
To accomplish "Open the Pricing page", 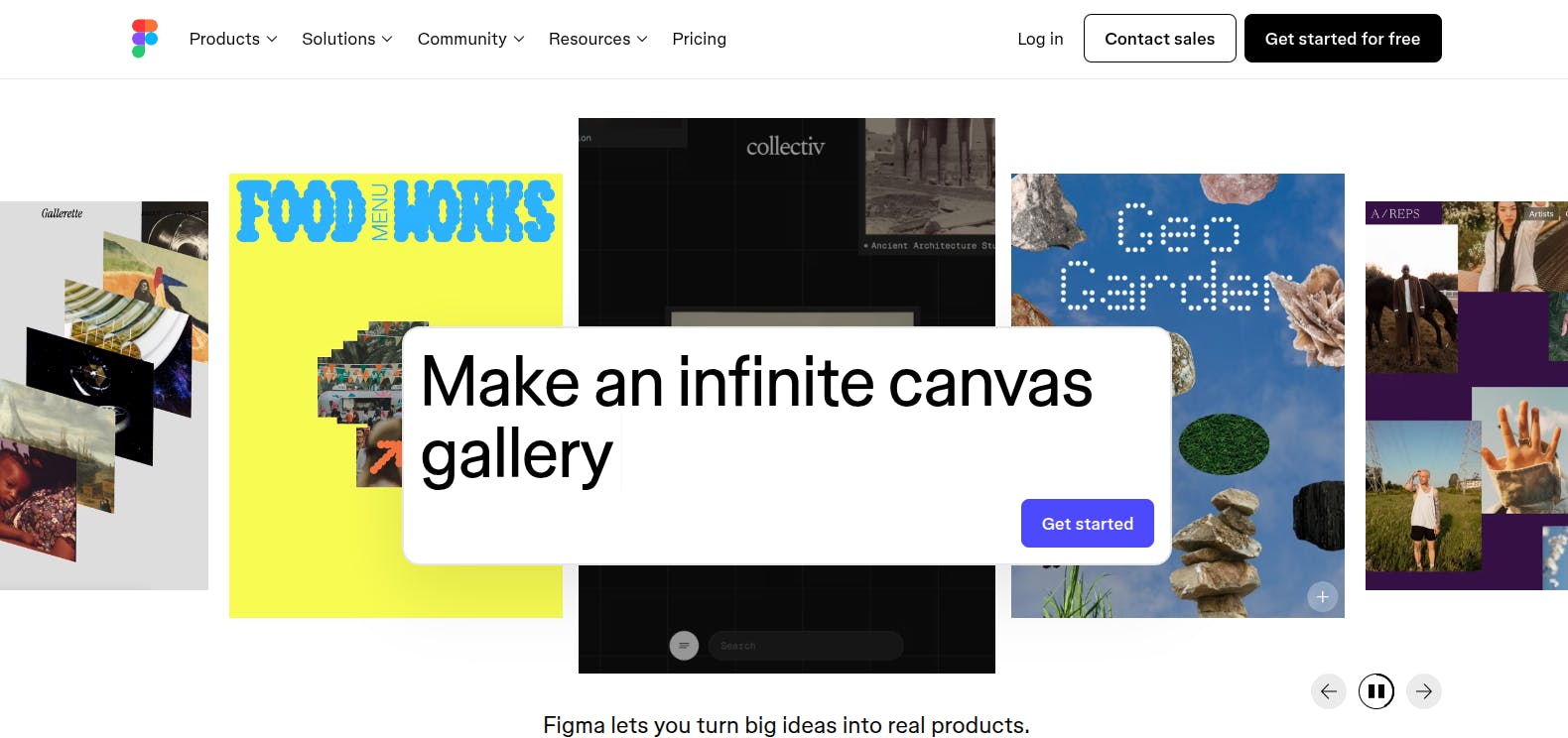I will (x=700, y=39).
